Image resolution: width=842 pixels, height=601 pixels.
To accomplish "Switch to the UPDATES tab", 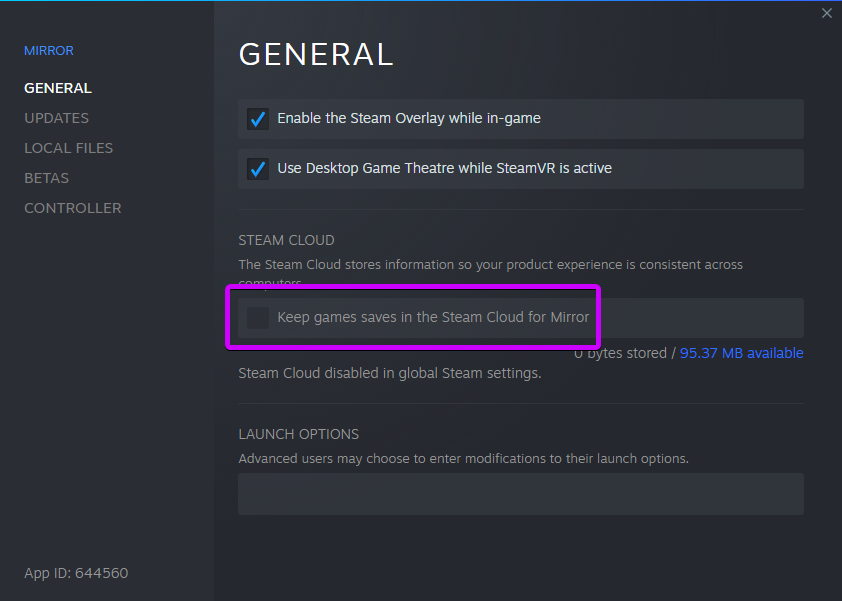I will (x=56, y=118).
